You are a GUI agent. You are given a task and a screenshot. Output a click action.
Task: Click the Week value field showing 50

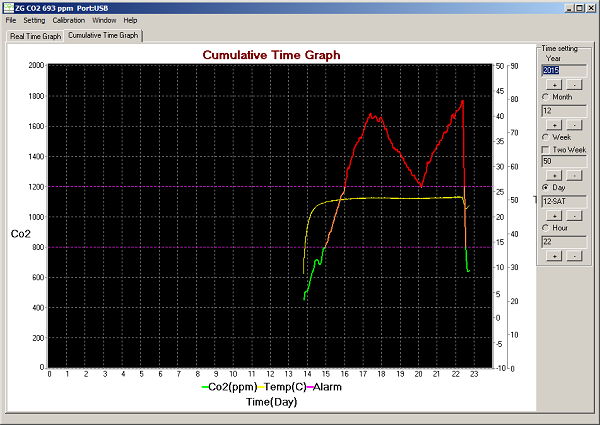564,161
